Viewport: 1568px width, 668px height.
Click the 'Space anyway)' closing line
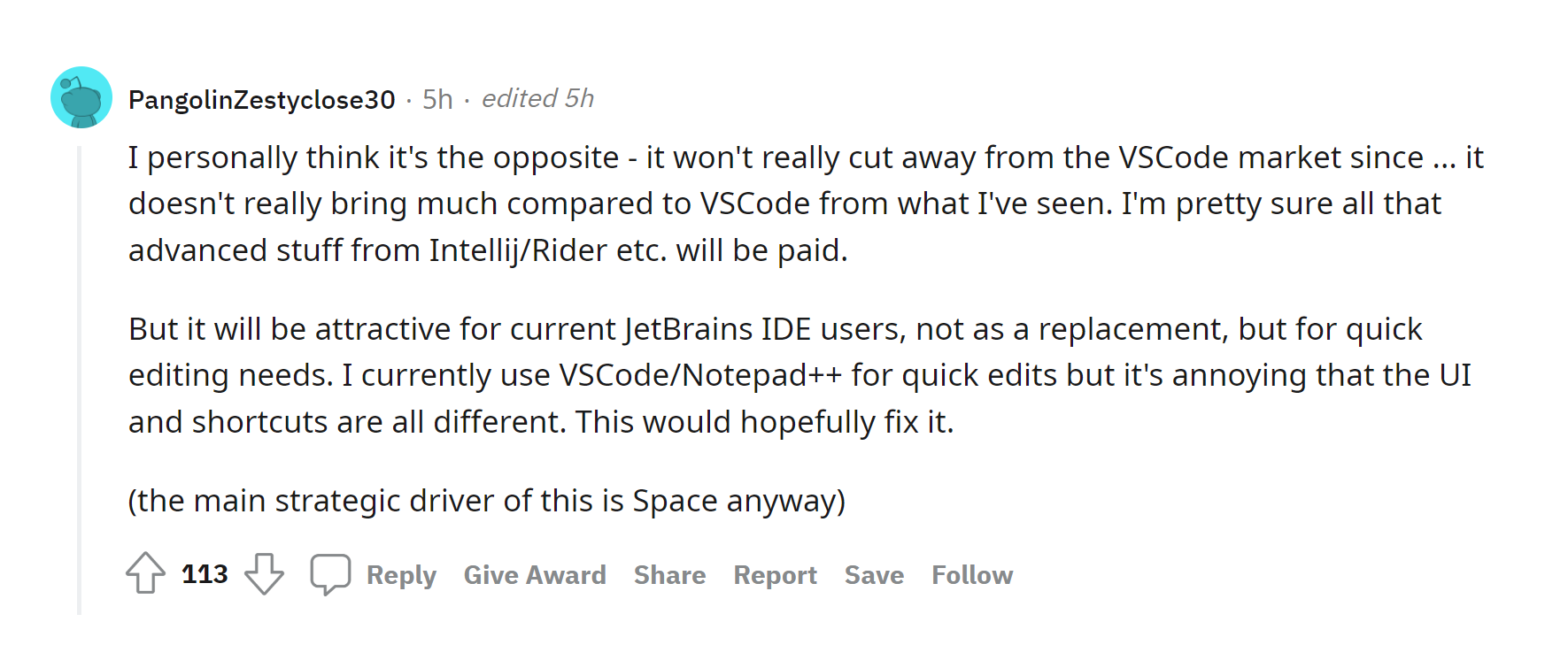coord(739,501)
